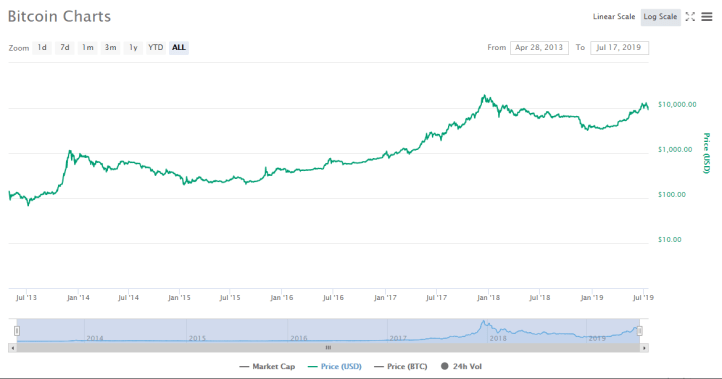Click the Jul '13 x-axis label
The height and width of the screenshot is (379, 722).
[x=26, y=298]
